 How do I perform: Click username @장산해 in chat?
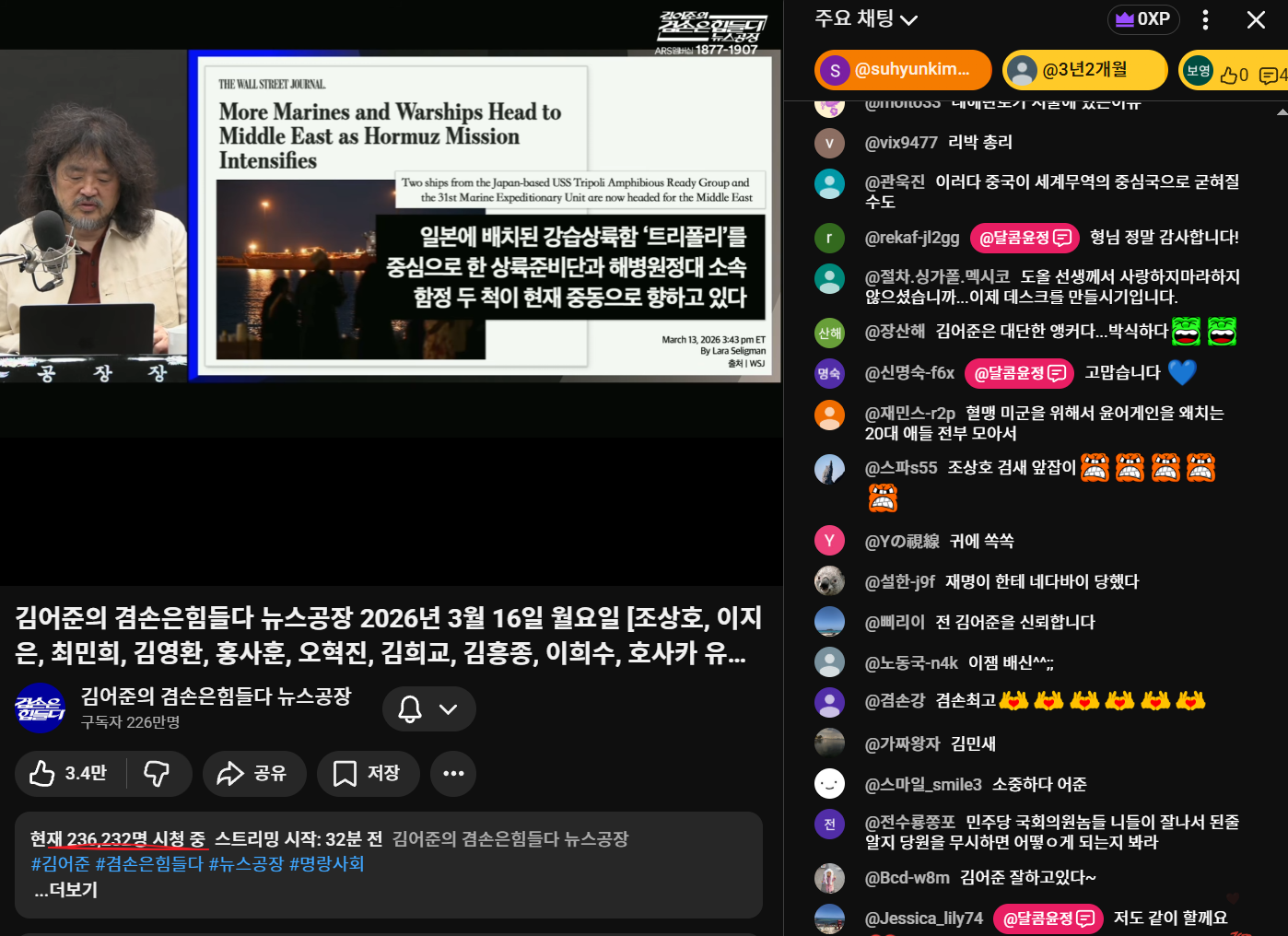tap(895, 332)
